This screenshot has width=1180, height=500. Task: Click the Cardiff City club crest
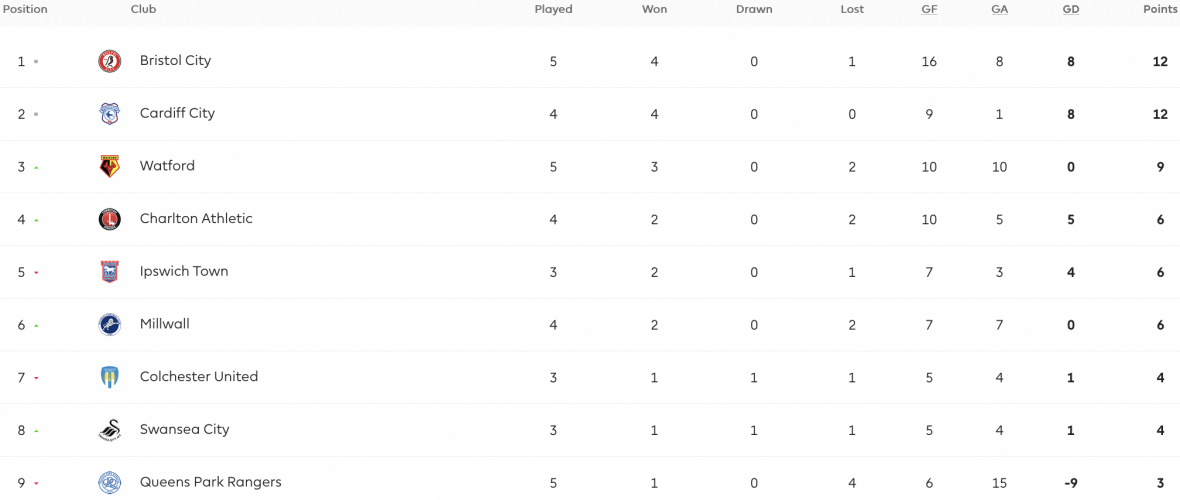click(110, 114)
